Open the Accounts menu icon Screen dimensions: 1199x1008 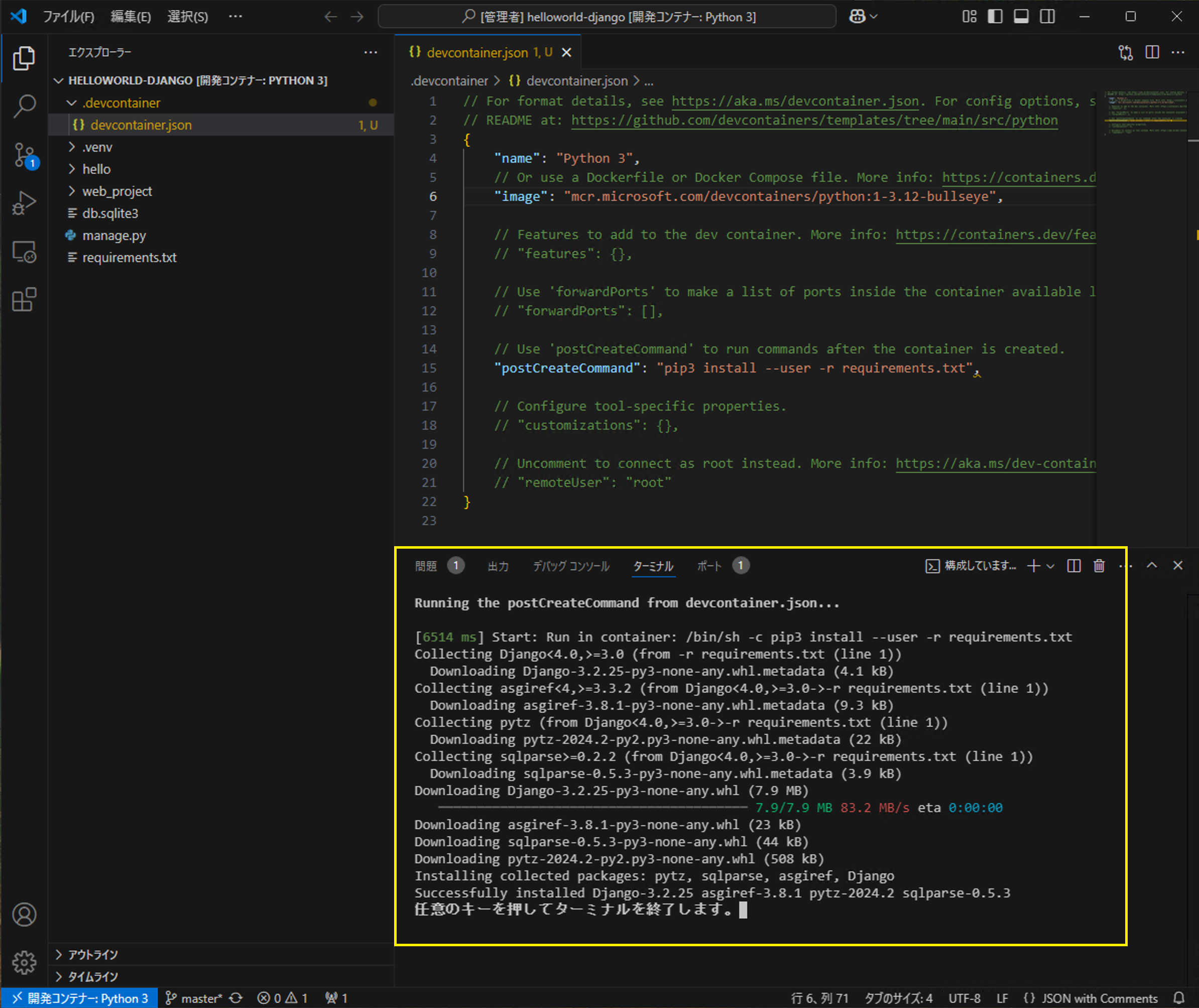(24, 914)
